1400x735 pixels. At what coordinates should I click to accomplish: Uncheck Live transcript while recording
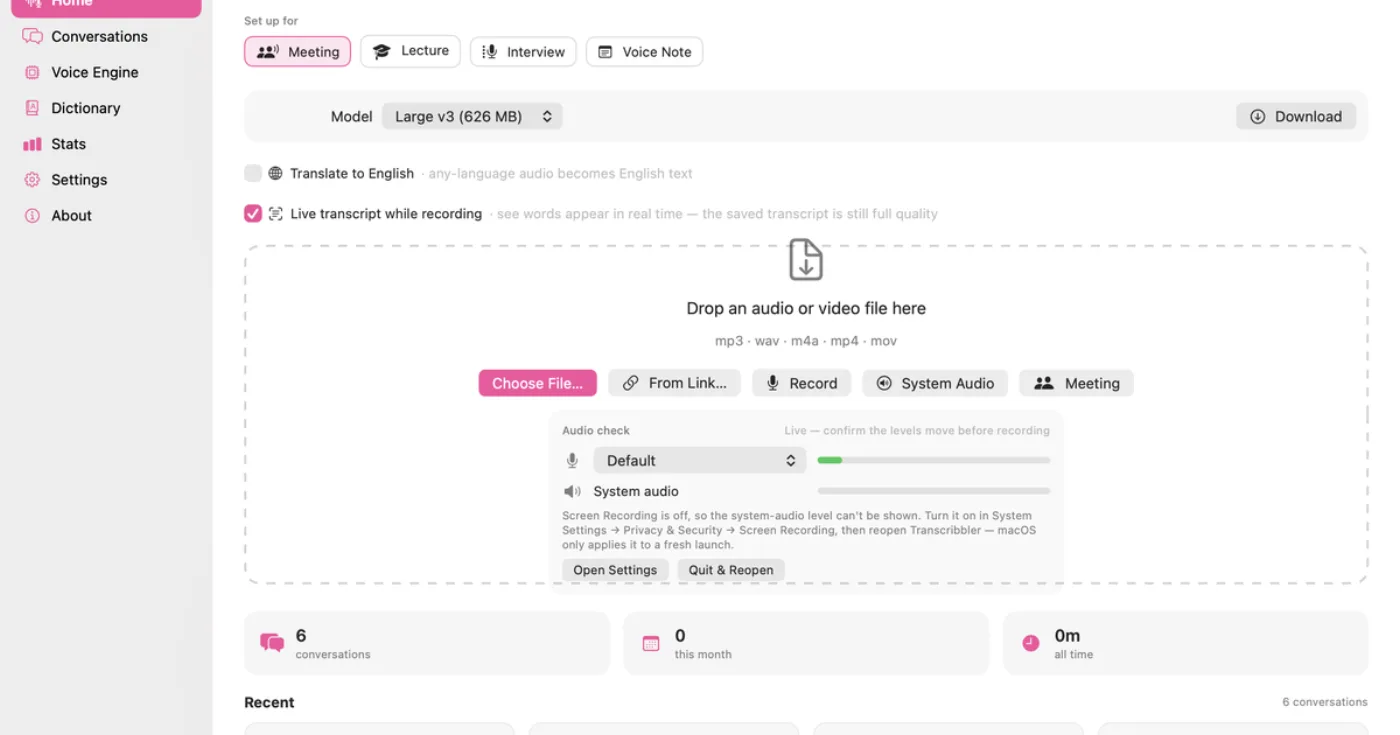[253, 213]
